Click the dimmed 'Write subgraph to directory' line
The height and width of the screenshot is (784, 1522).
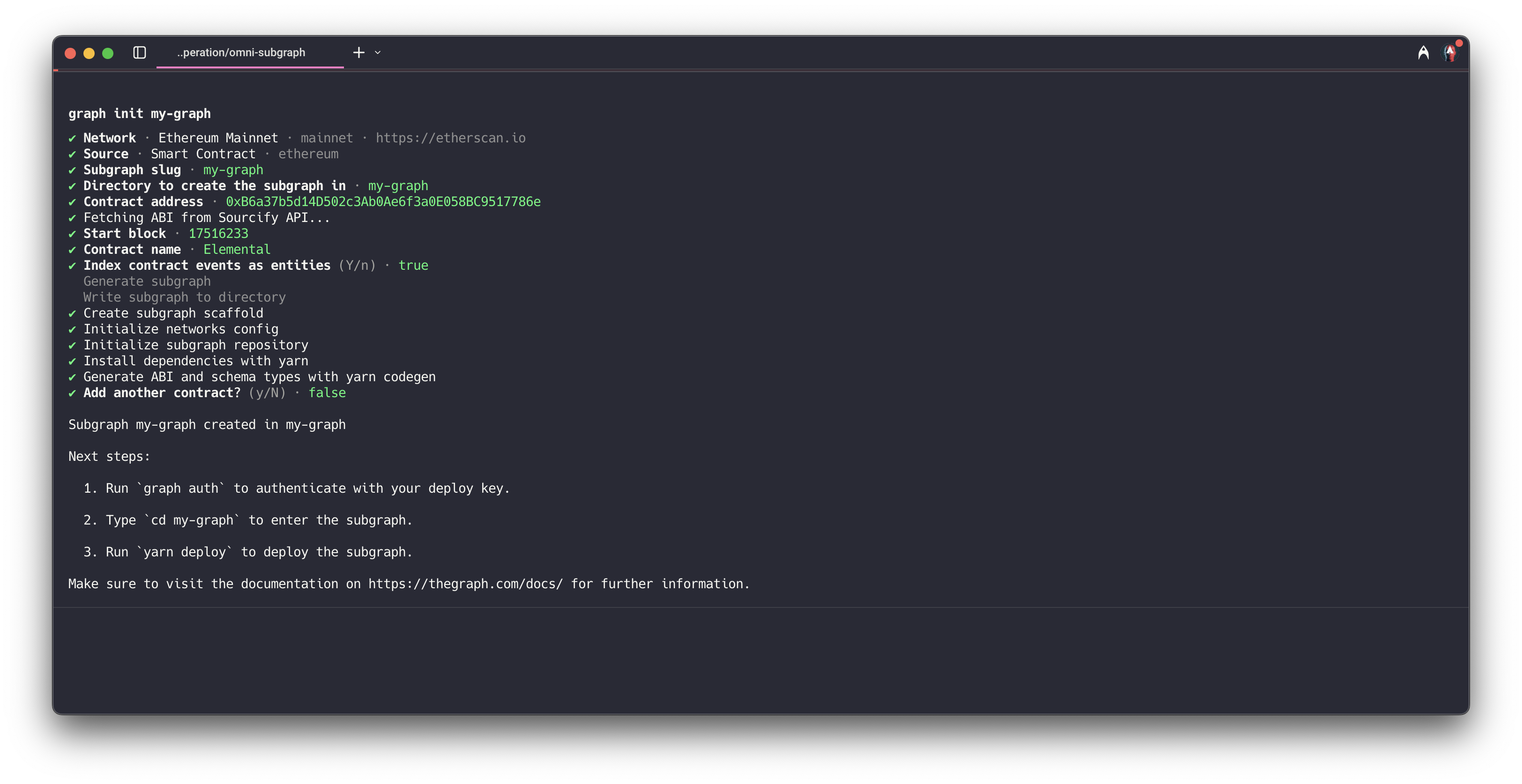tap(184, 297)
